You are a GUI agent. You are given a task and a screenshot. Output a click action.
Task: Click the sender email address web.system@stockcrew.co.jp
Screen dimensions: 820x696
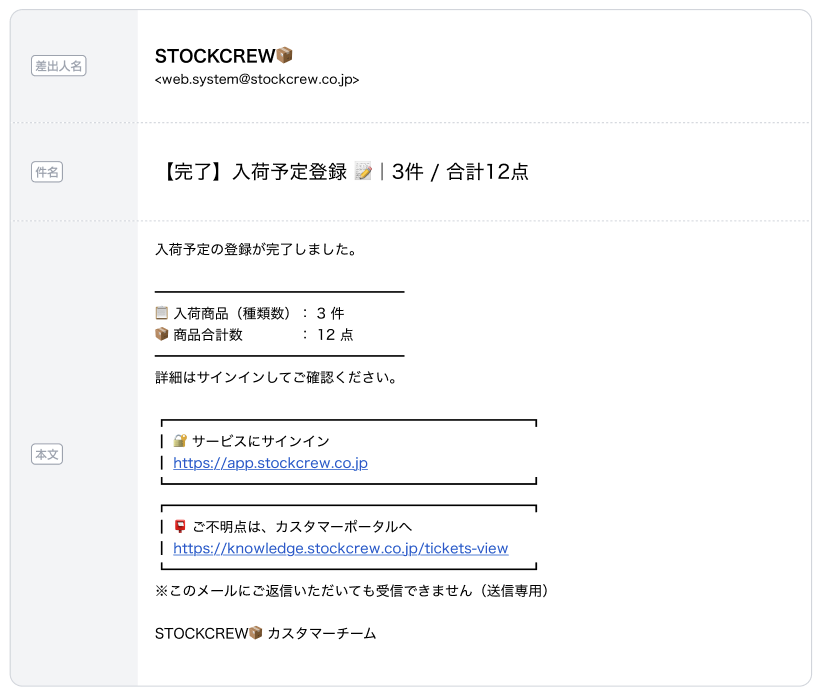coord(257,79)
